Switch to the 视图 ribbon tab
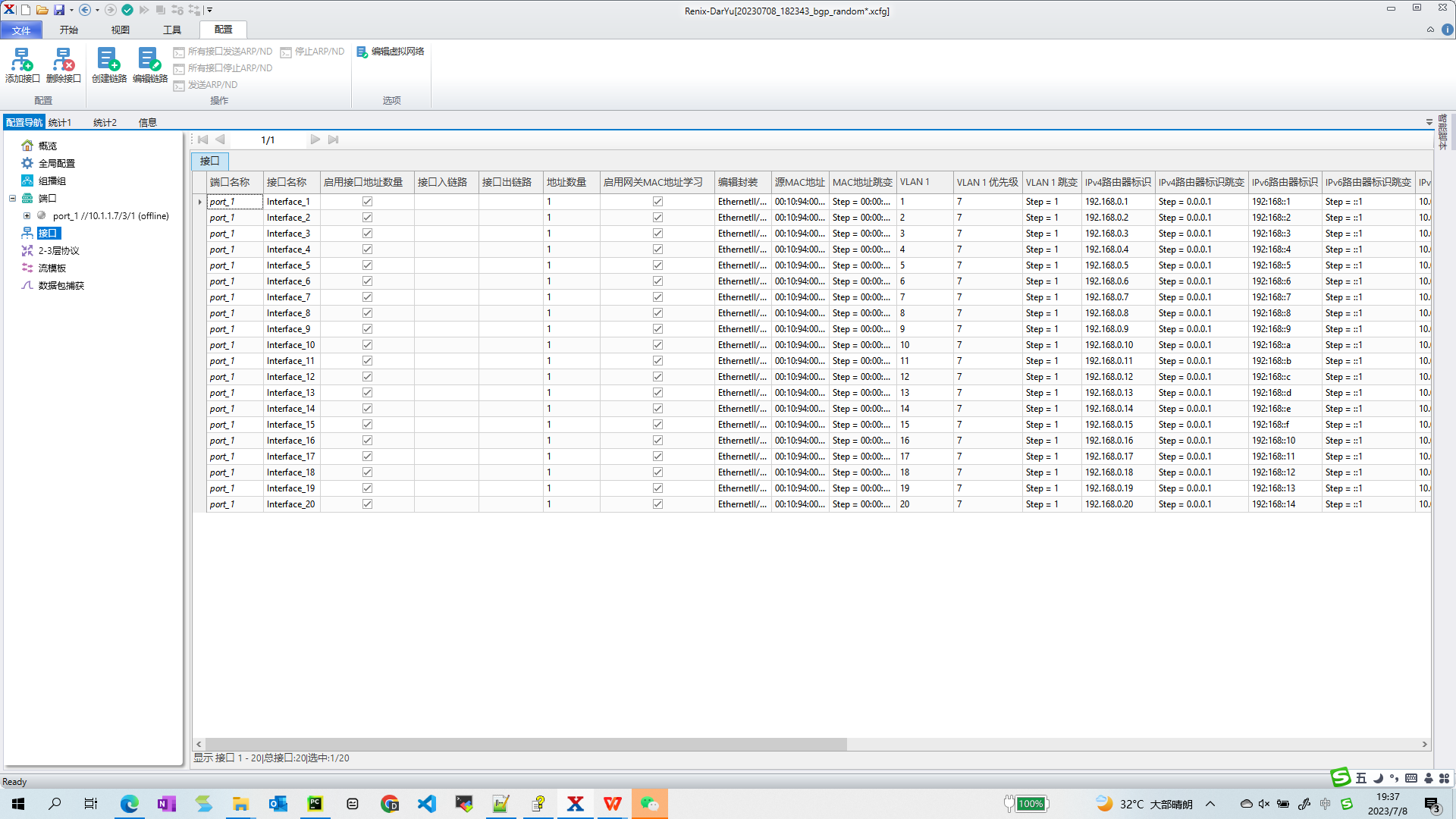The image size is (1456, 819). 120,30
